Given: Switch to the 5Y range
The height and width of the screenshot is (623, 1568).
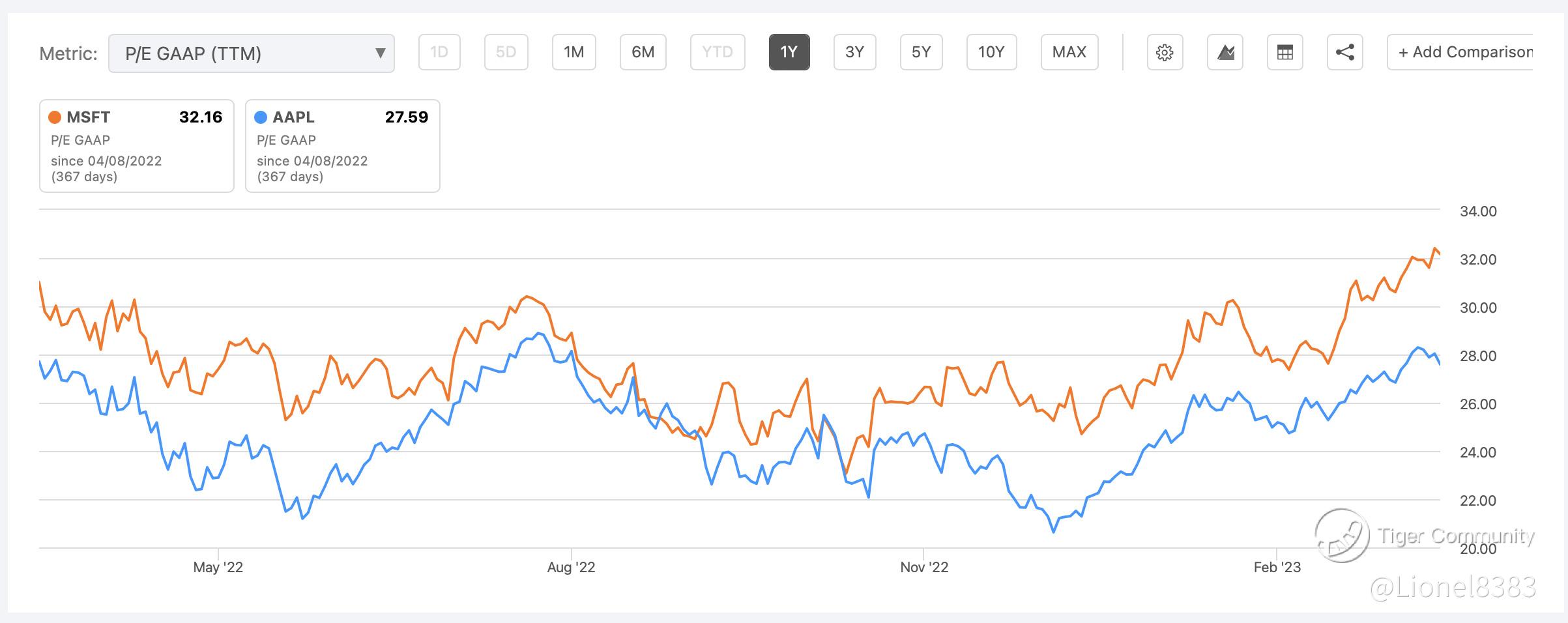Looking at the screenshot, I should pos(921,52).
